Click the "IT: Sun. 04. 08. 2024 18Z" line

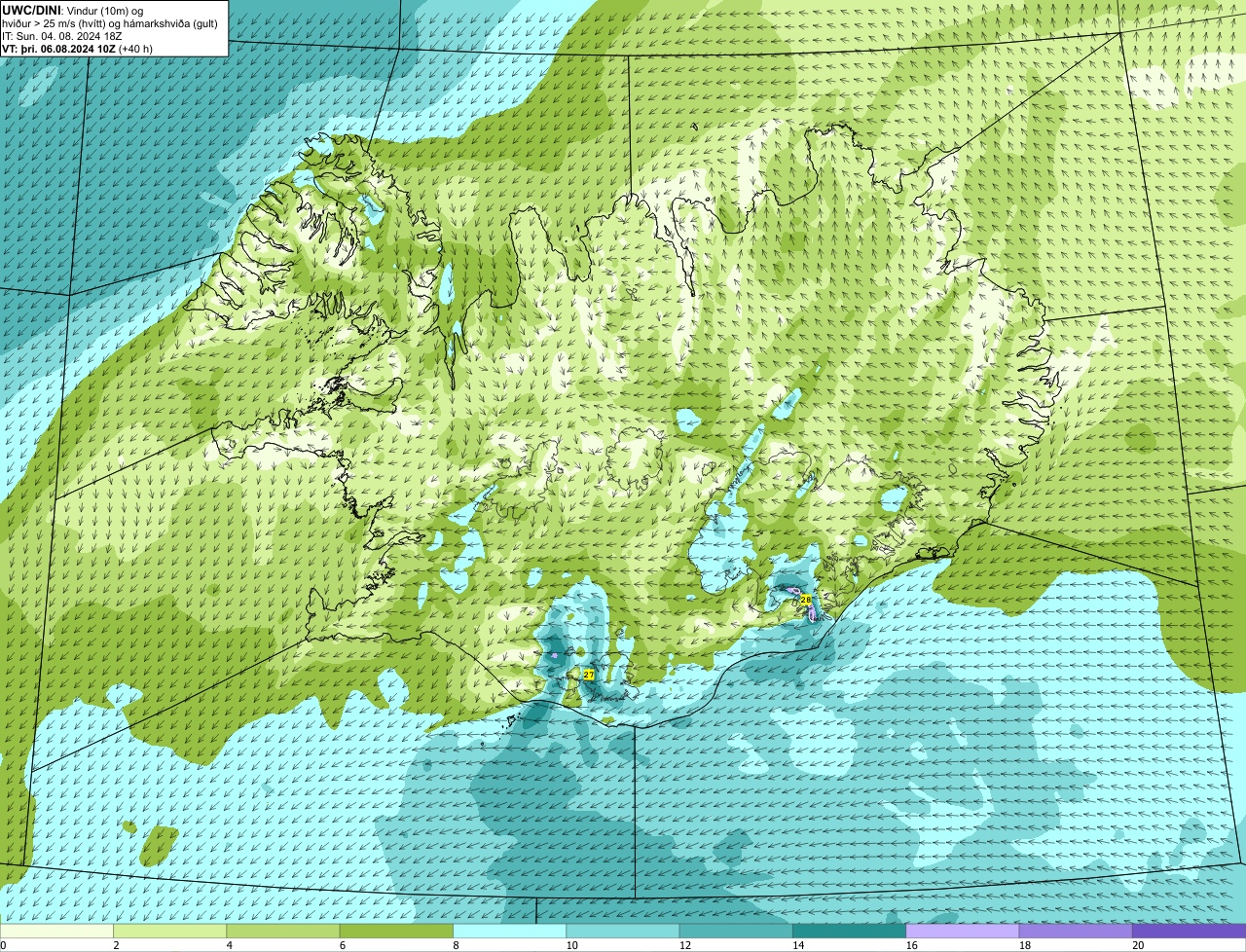tap(62, 35)
